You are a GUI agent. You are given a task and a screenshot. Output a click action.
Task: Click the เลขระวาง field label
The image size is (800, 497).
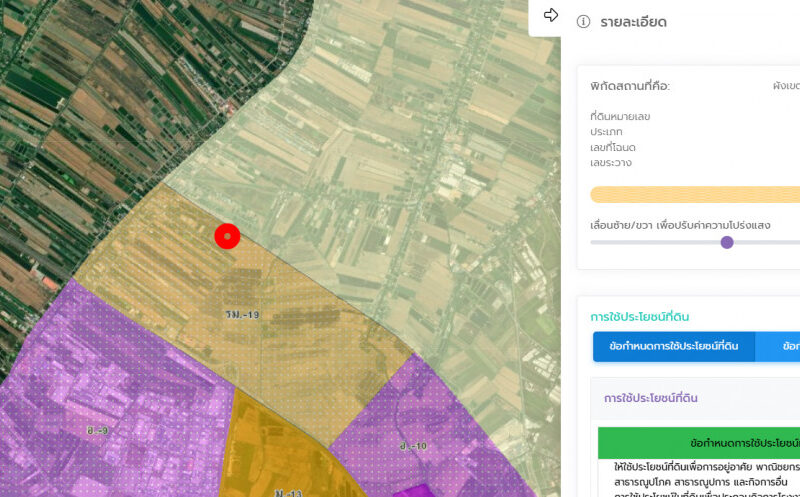click(611, 163)
